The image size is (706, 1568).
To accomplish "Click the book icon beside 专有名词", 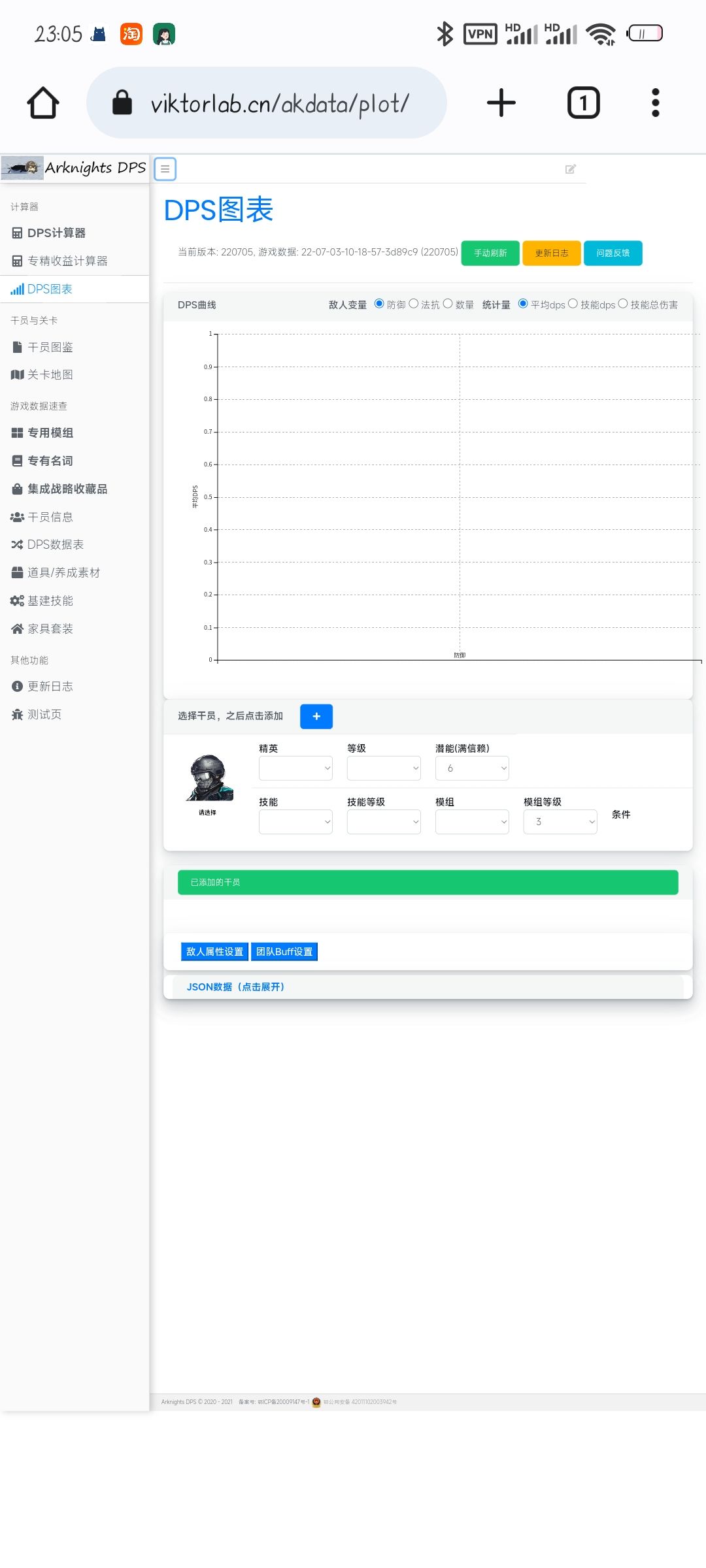I will (17, 461).
